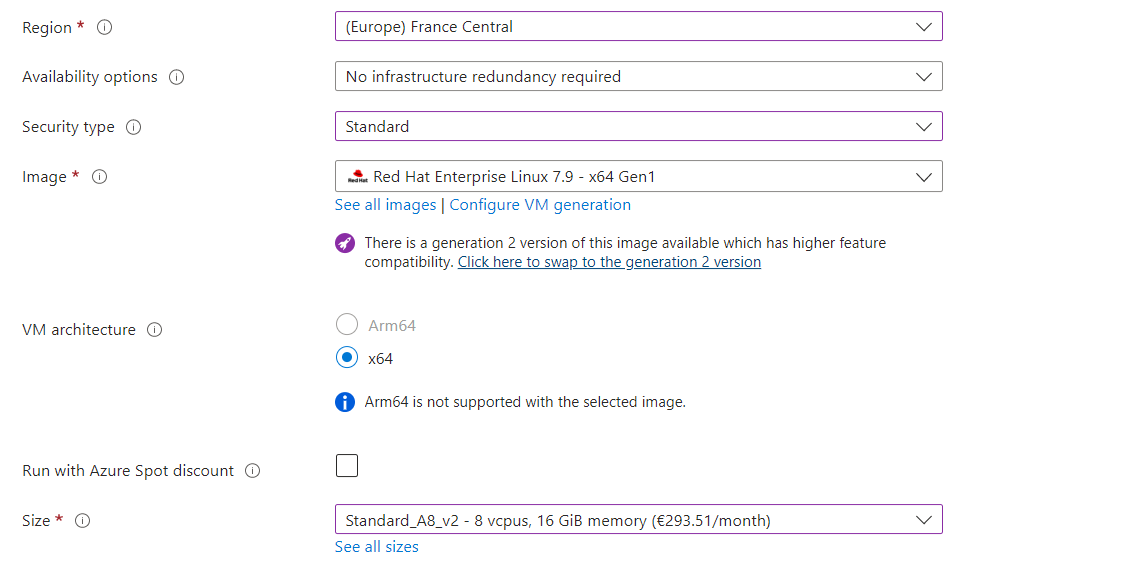Click the blue Arm64 not supported info icon
1146x570 pixels.
(345, 402)
